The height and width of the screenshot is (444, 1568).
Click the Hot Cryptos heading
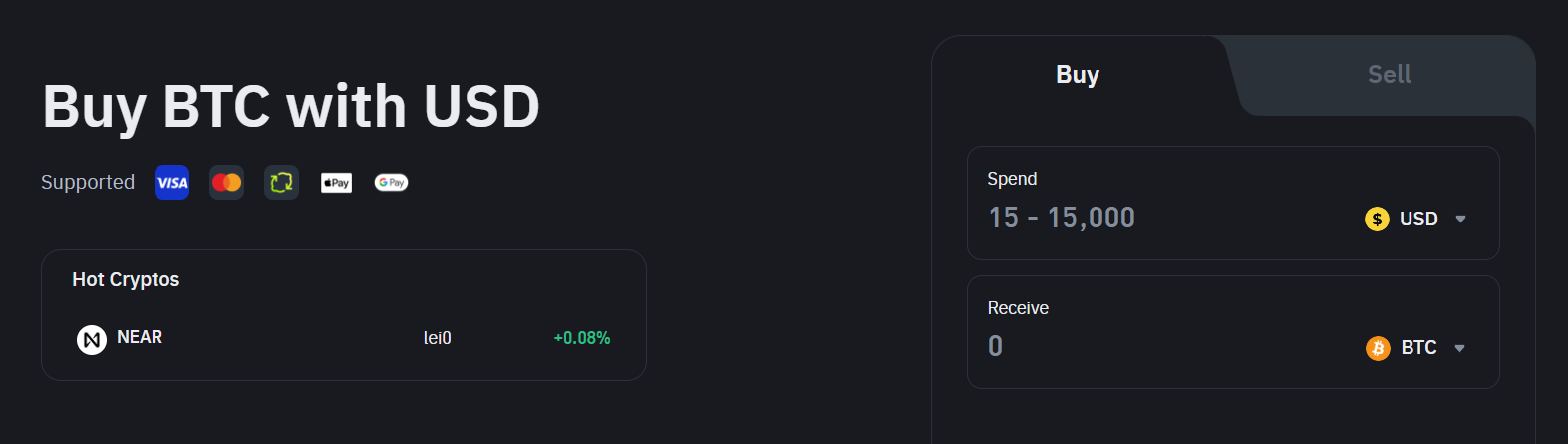pyautogui.click(x=126, y=280)
